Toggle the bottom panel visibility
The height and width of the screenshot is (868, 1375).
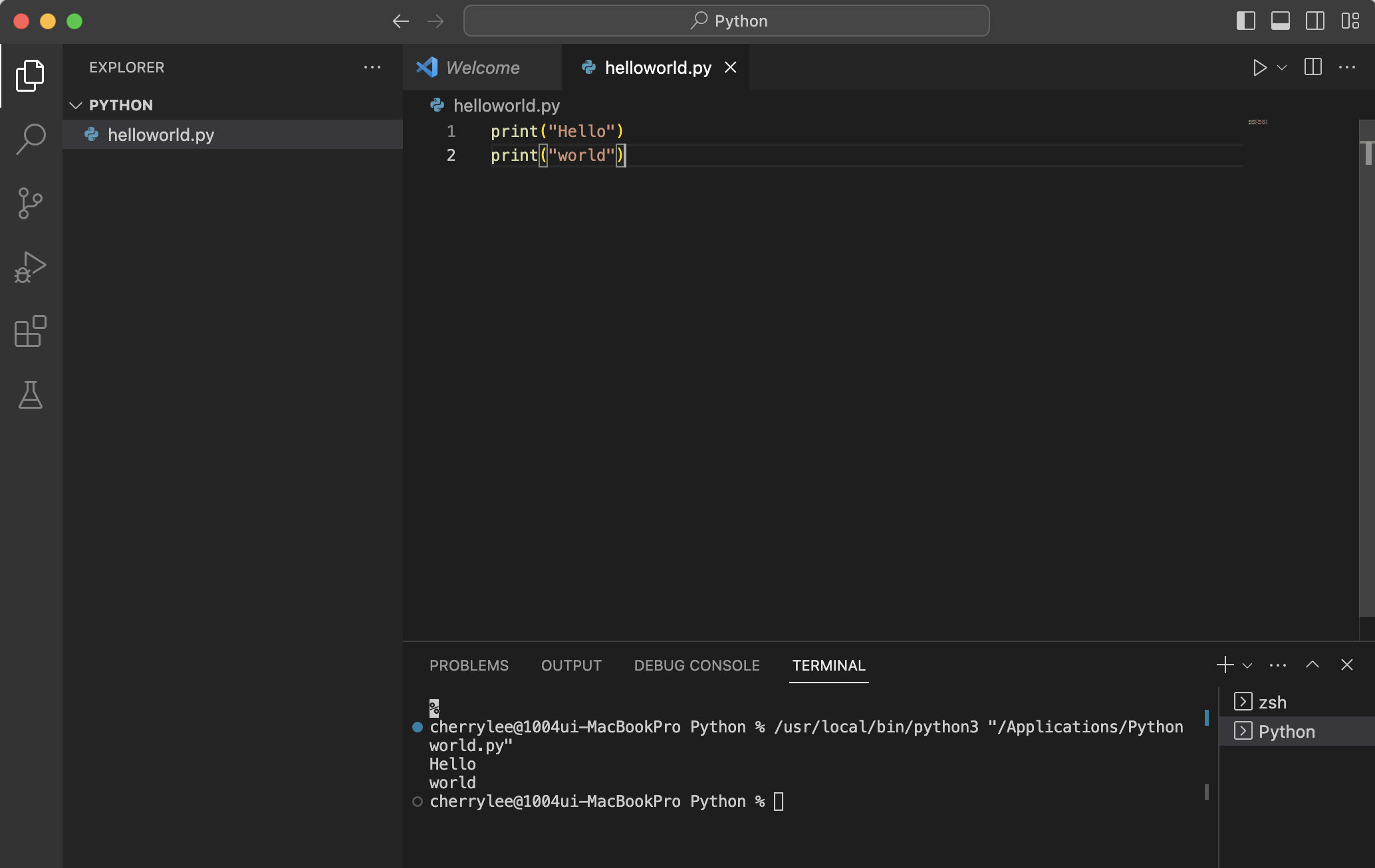pos(1280,21)
